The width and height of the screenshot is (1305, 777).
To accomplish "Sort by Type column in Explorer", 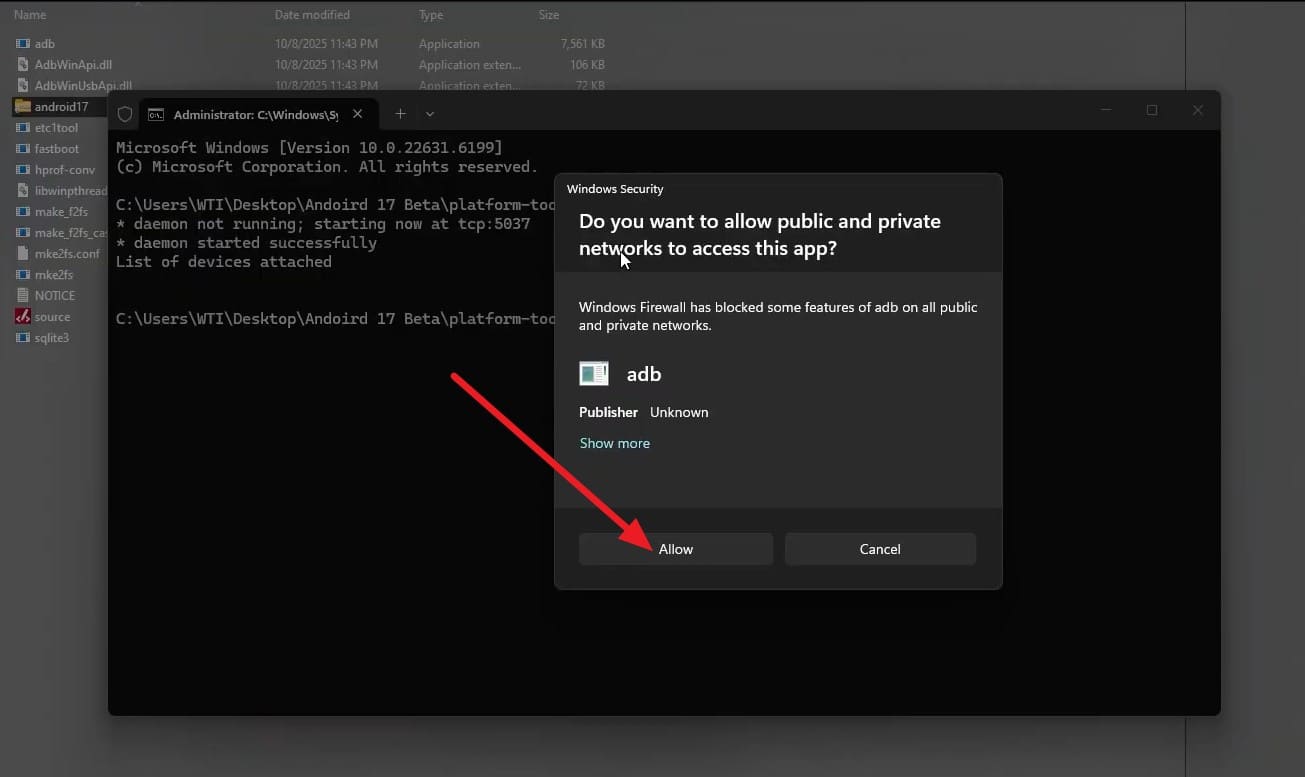I will (431, 15).
